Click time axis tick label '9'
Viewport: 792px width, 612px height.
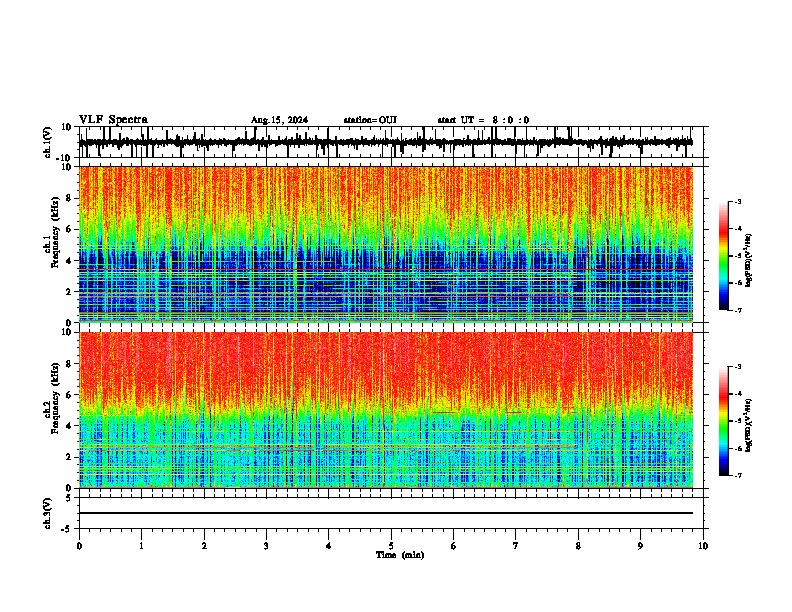(640, 546)
